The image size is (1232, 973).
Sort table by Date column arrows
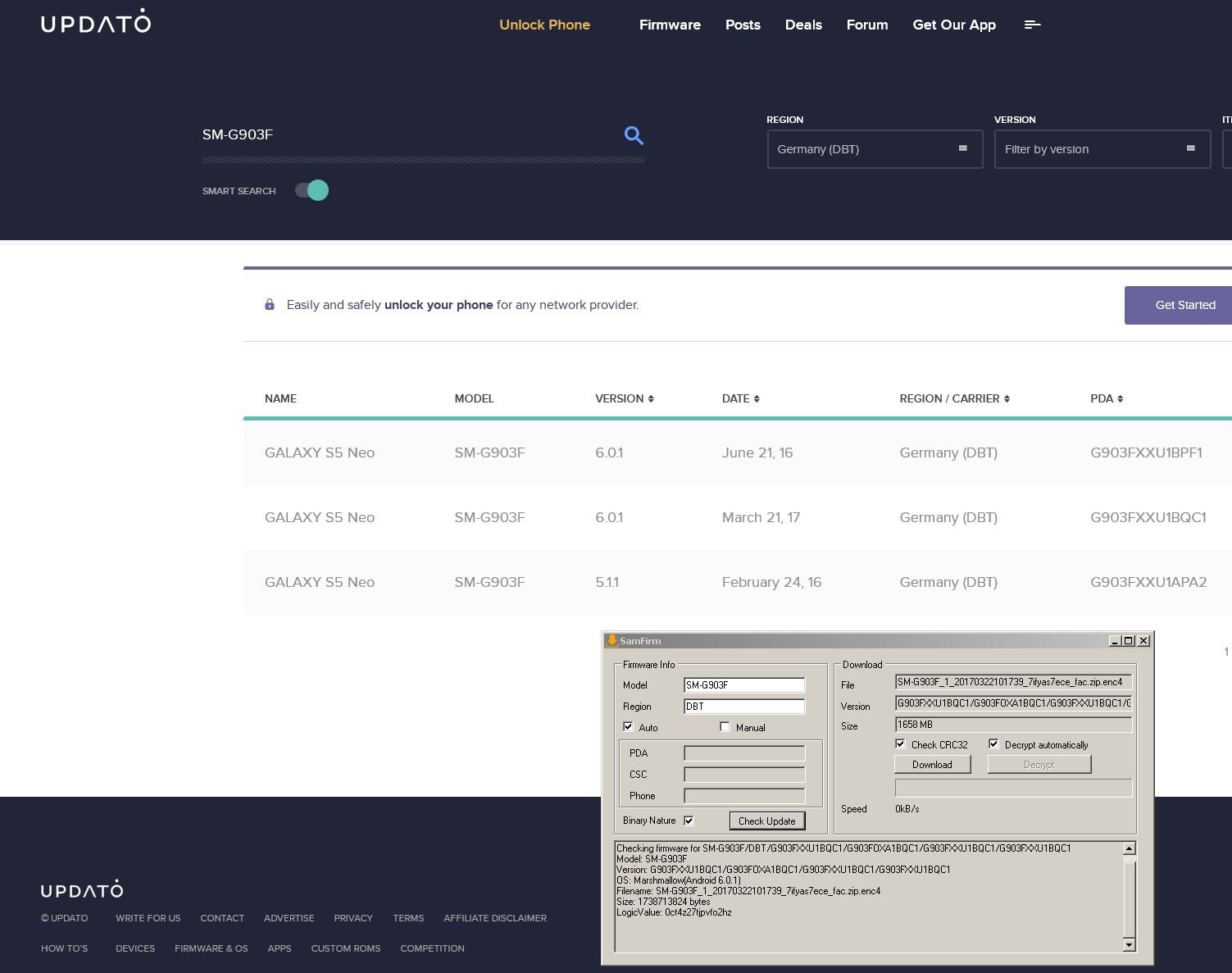[x=757, y=399]
